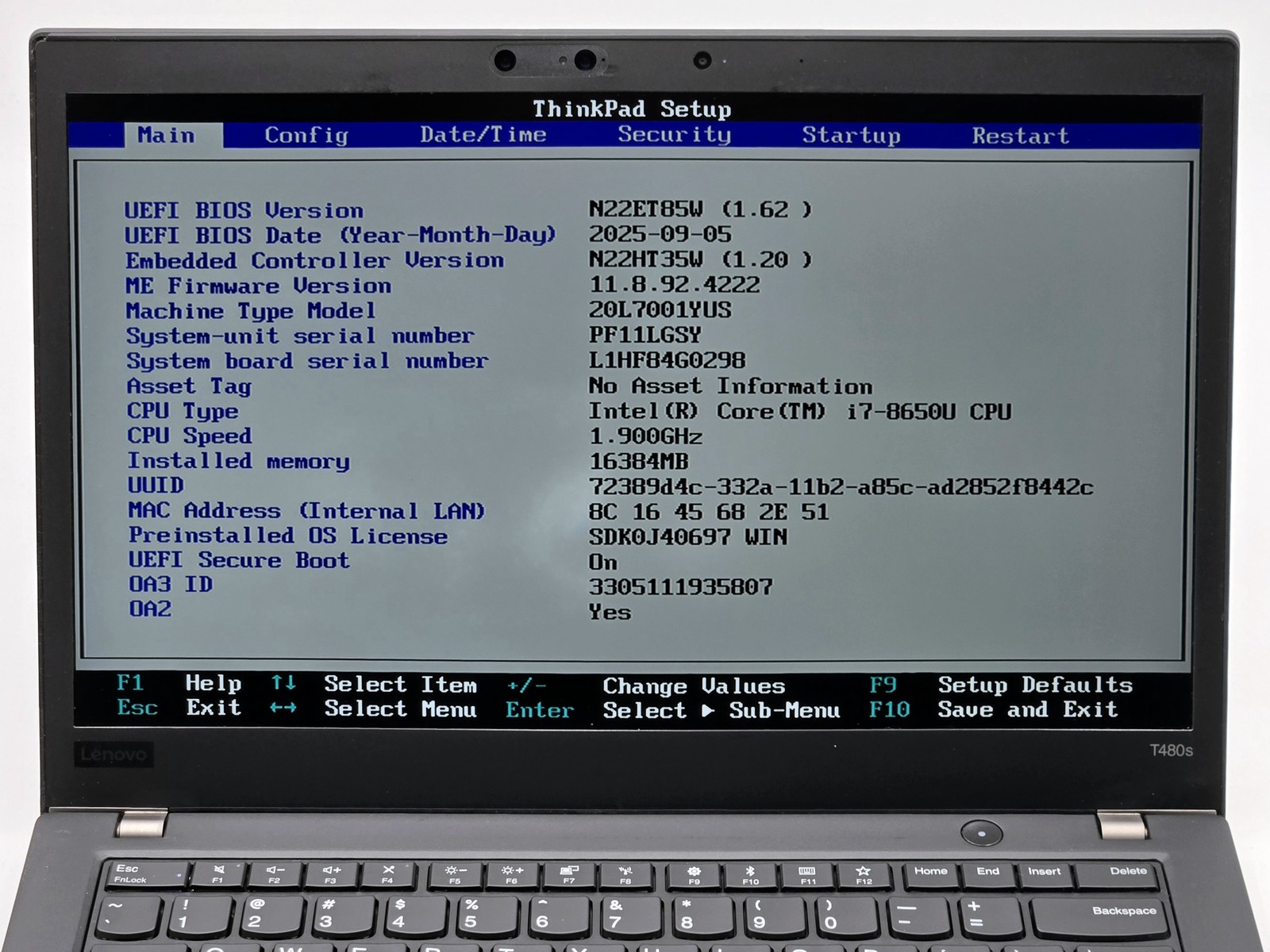Click the No Asset Information value
Image resolution: width=1270 pixels, height=952 pixels.
pyautogui.click(x=730, y=386)
